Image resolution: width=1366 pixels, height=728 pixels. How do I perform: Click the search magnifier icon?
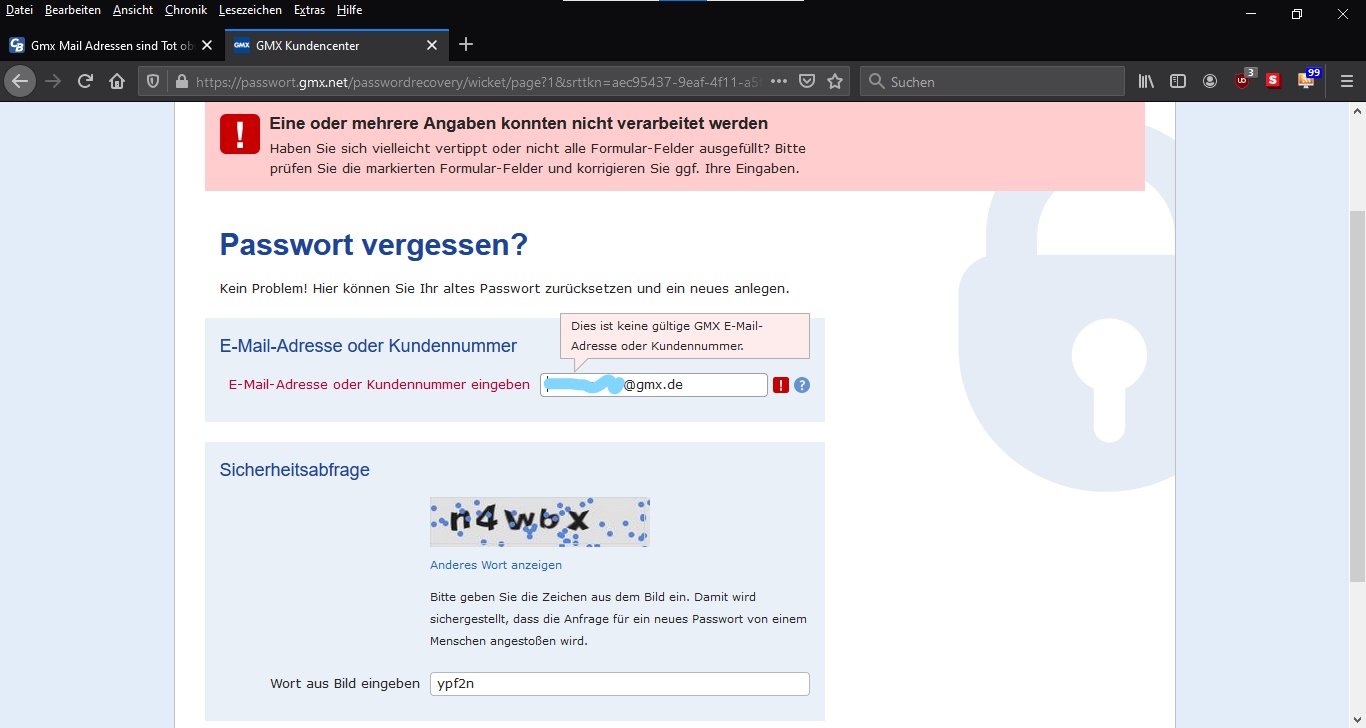tap(875, 82)
